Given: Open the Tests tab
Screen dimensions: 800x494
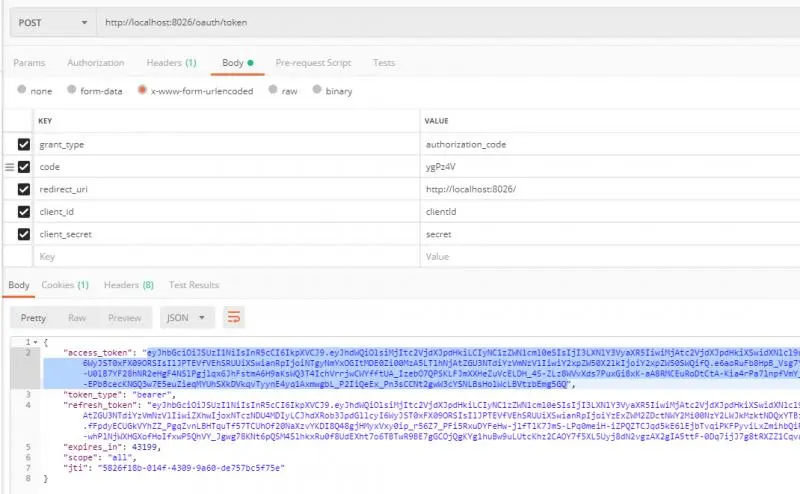Looking at the screenshot, I should (x=384, y=63).
